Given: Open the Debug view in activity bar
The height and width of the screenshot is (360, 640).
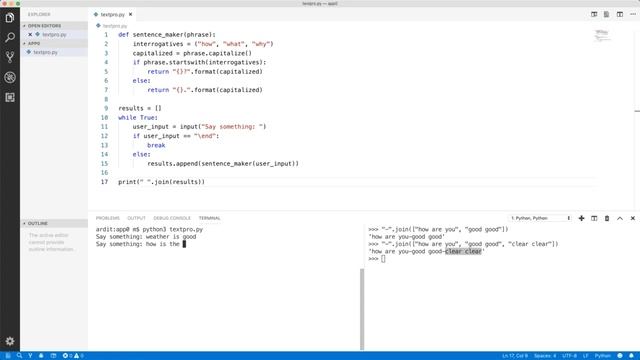Looking at the screenshot, I should point(10,77).
